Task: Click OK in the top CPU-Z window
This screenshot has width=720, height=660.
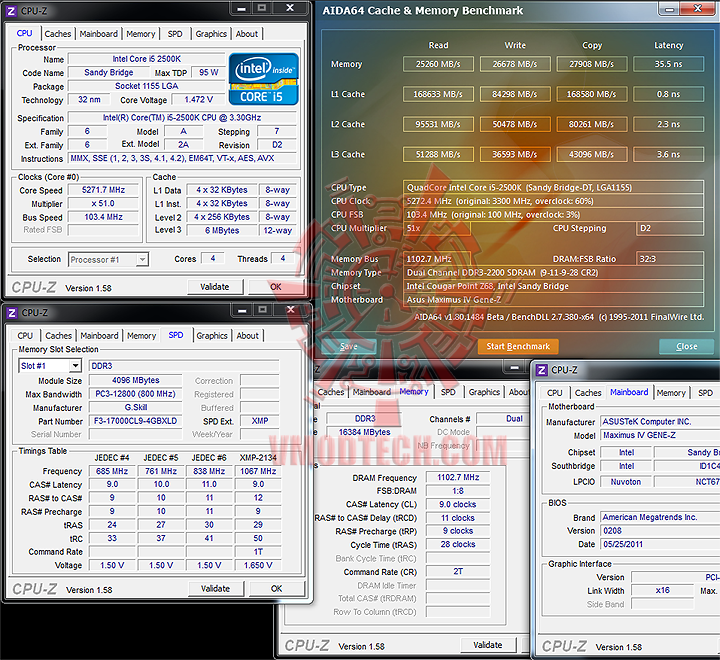Action: (x=276, y=287)
